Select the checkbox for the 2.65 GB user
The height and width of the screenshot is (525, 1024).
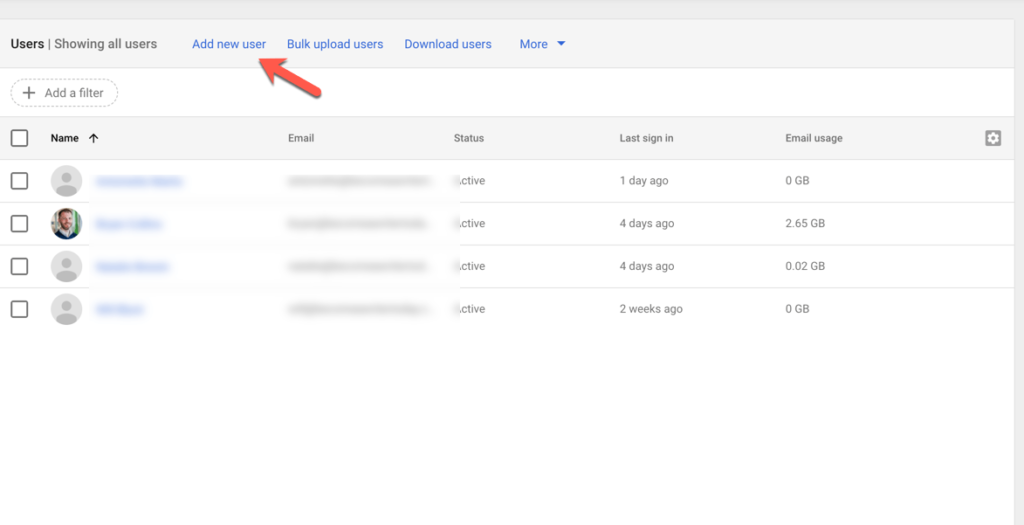(19, 224)
